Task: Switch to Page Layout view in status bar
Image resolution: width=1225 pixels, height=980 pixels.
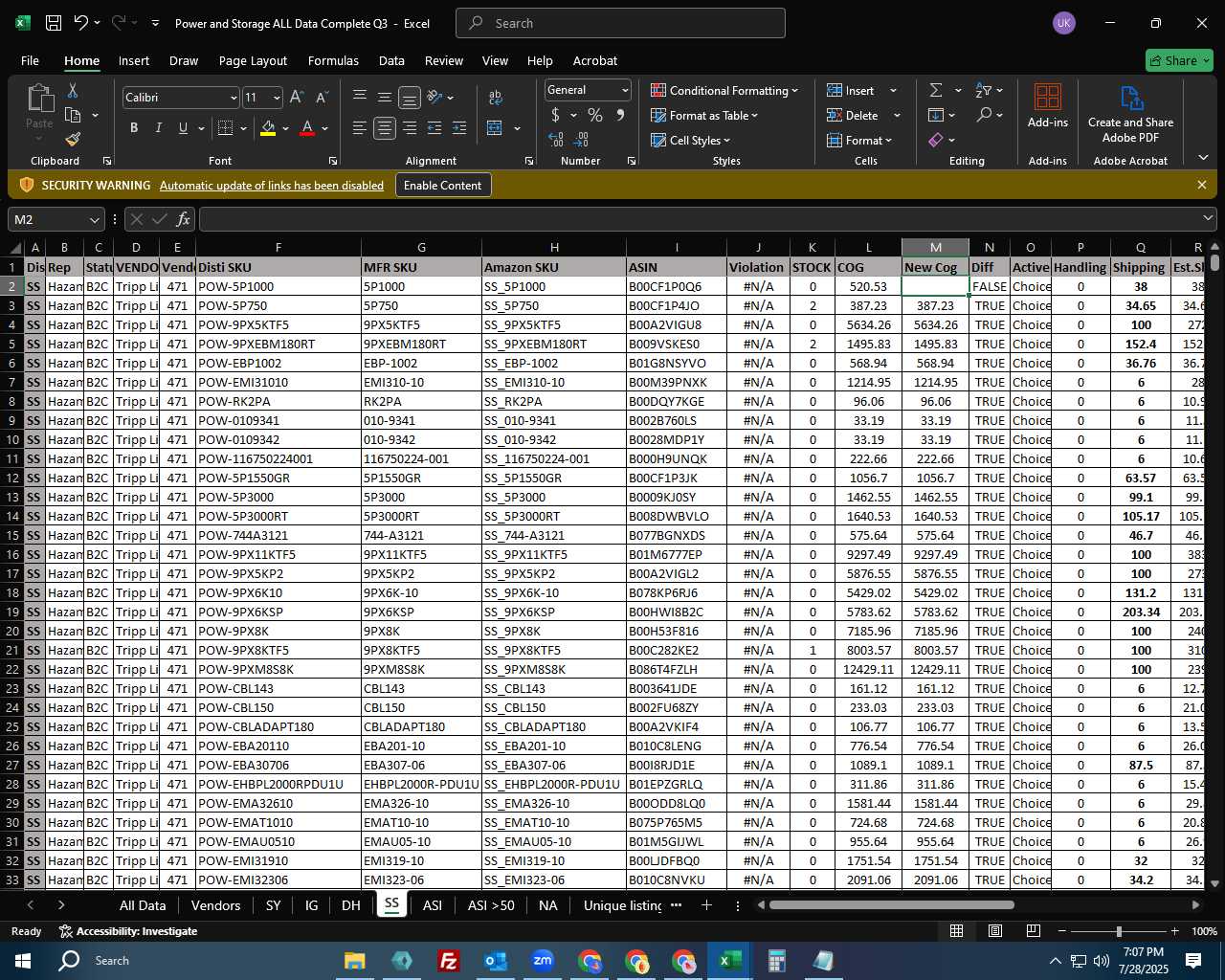Action: (x=994, y=930)
